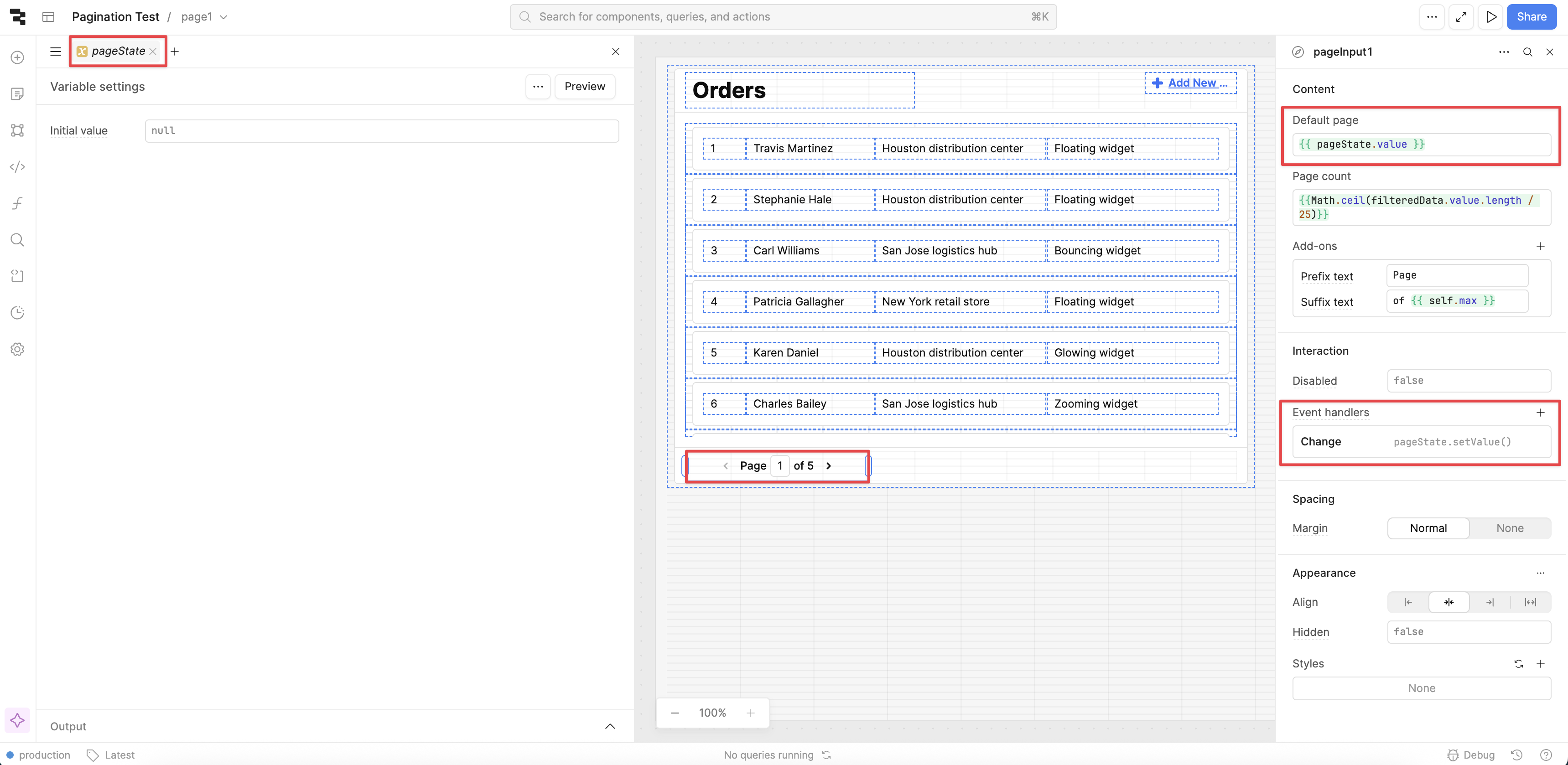The height and width of the screenshot is (765, 1568).
Task: Open Appearance section more options
Action: pyautogui.click(x=1540, y=573)
